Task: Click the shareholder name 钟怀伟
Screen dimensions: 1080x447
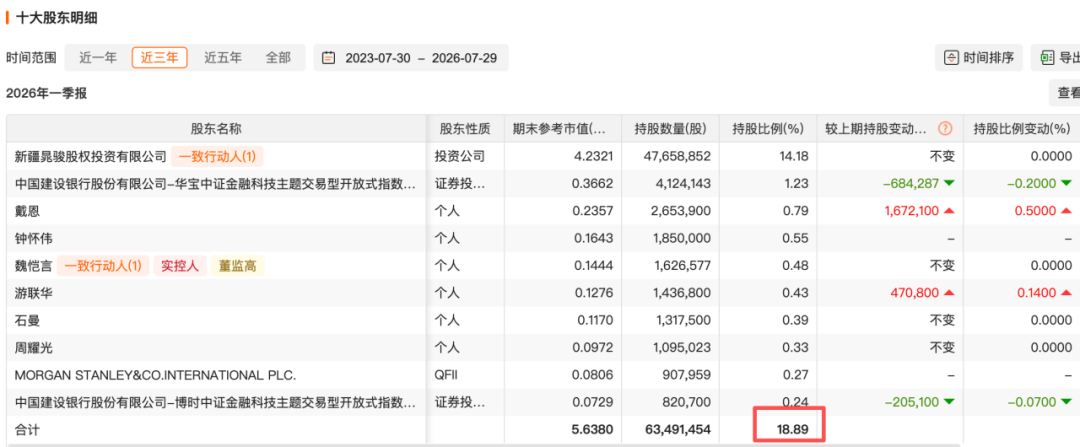Action: [33, 239]
